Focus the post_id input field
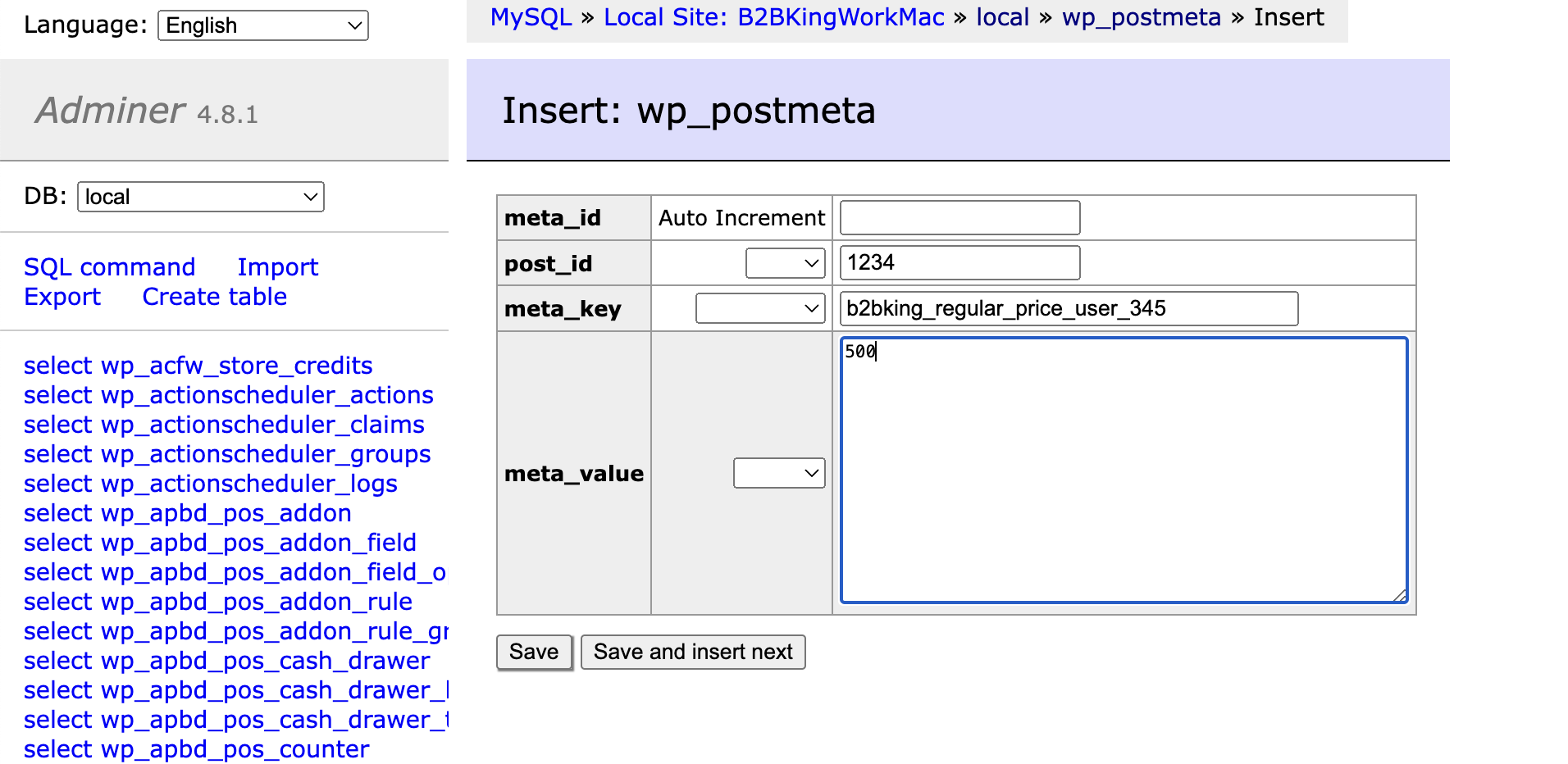The width and height of the screenshot is (1568, 764). [x=960, y=263]
